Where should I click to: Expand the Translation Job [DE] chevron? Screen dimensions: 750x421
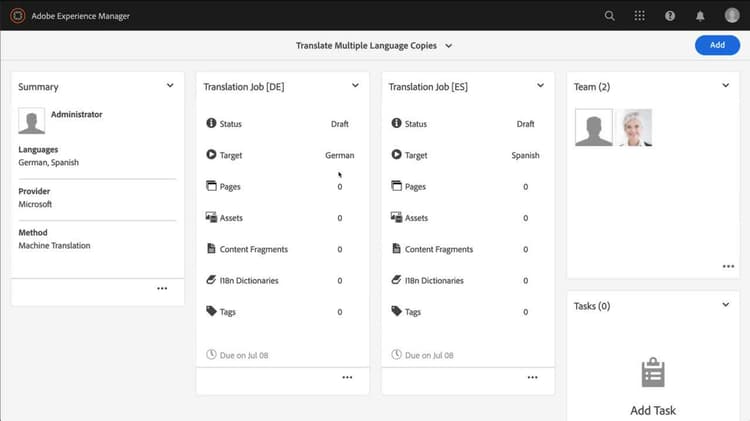[355, 86]
